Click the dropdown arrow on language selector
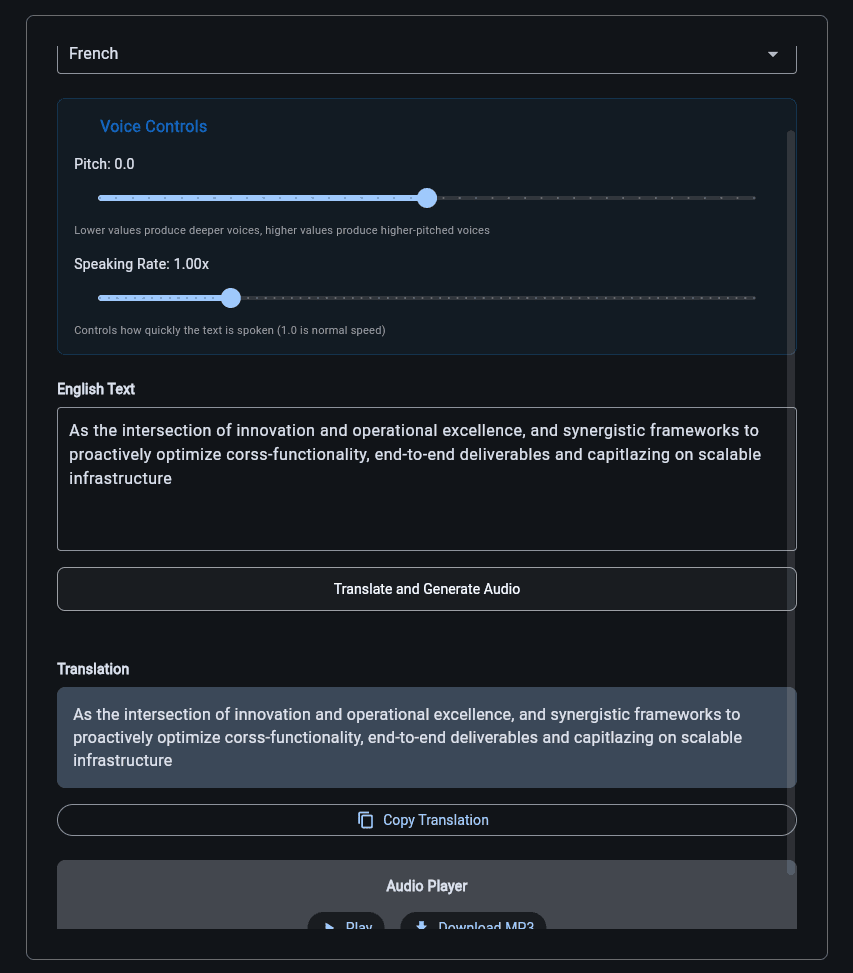 click(x=772, y=54)
